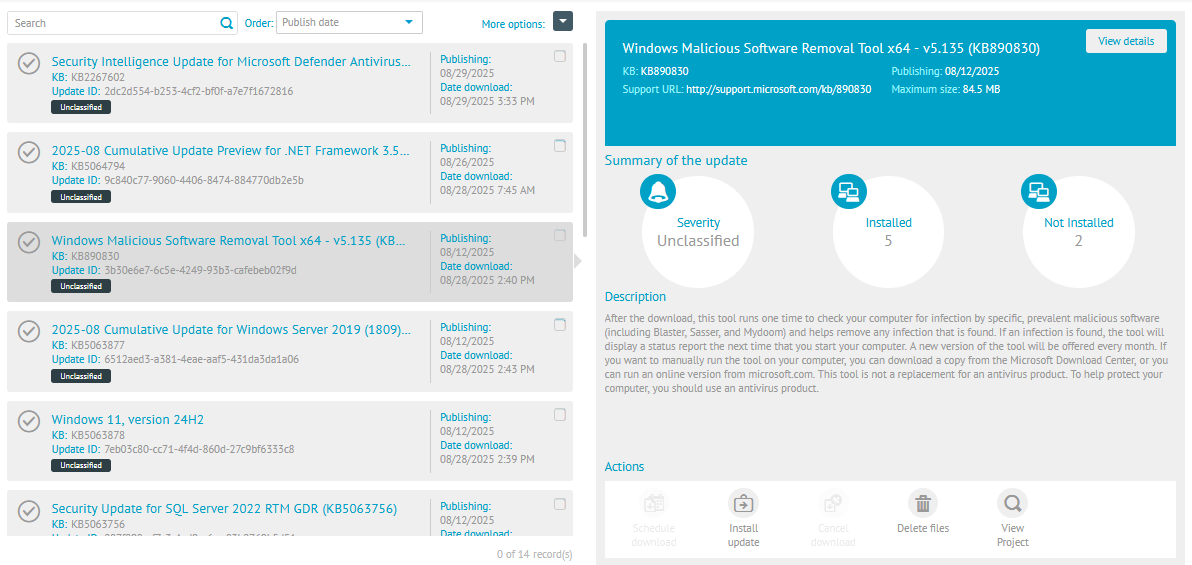Click status check icon for Malicious Software Removal Tool

(x=29, y=242)
